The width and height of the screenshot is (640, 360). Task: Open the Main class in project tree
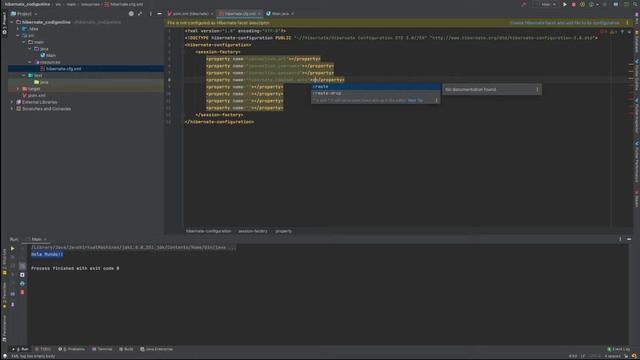(48, 56)
